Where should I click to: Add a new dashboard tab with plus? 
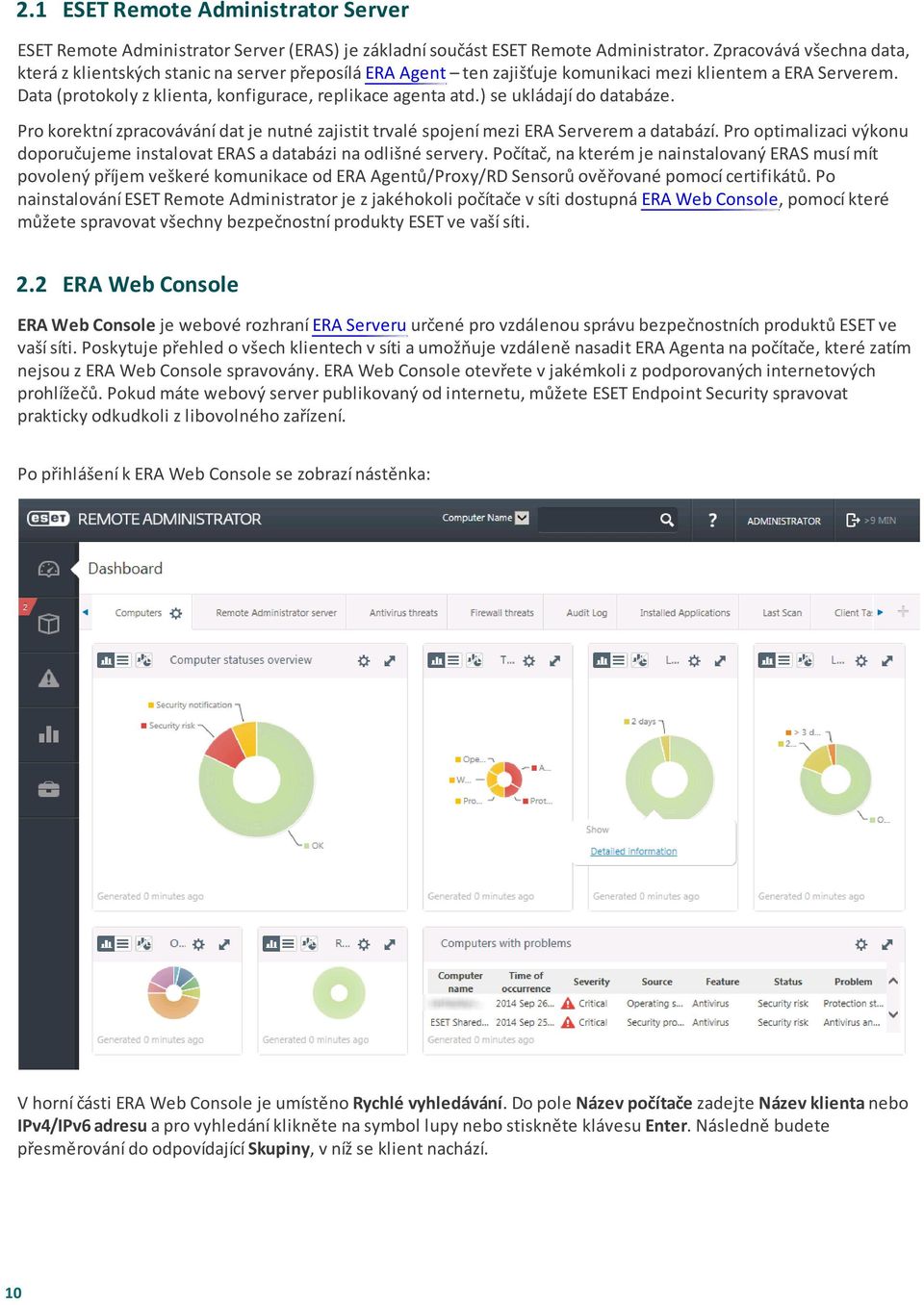[x=903, y=611]
